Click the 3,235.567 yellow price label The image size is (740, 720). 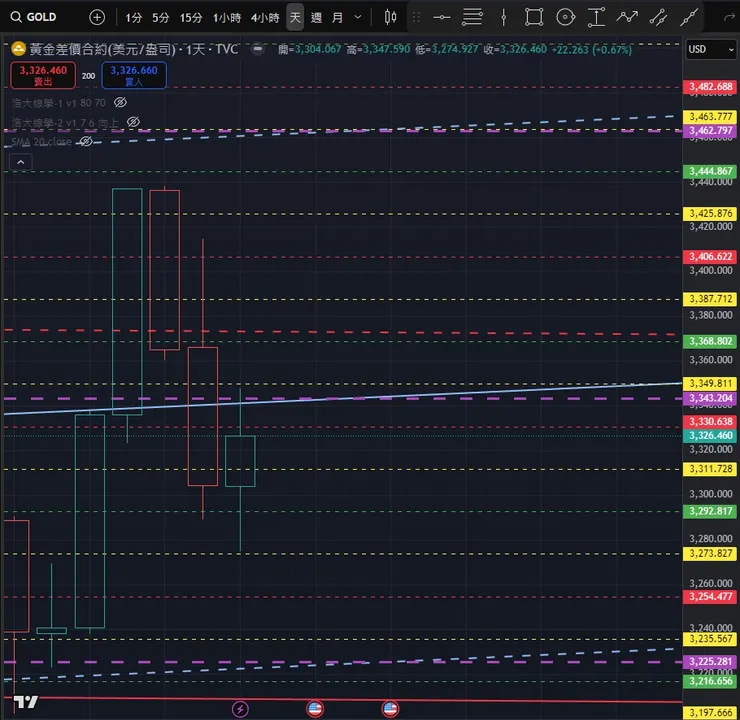pyautogui.click(x=710, y=639)
